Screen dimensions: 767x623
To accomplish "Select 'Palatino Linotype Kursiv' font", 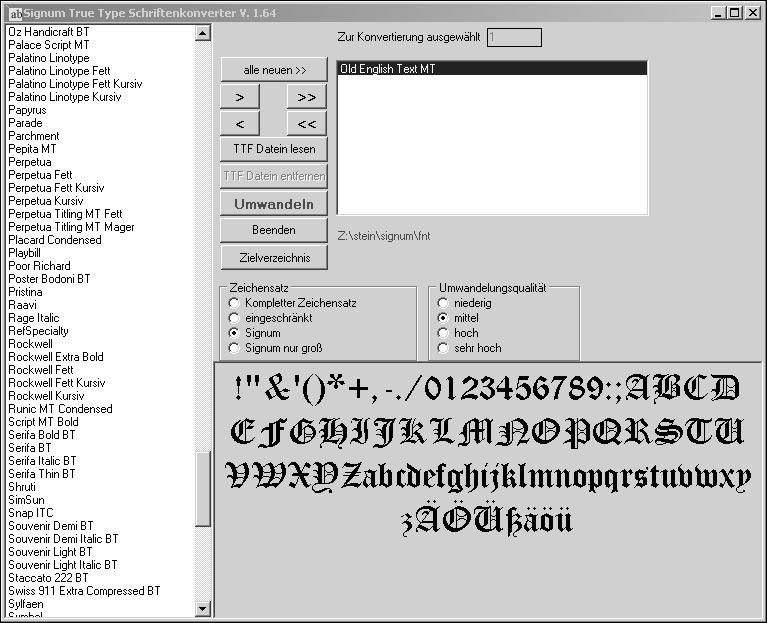I will click(65, 97).
